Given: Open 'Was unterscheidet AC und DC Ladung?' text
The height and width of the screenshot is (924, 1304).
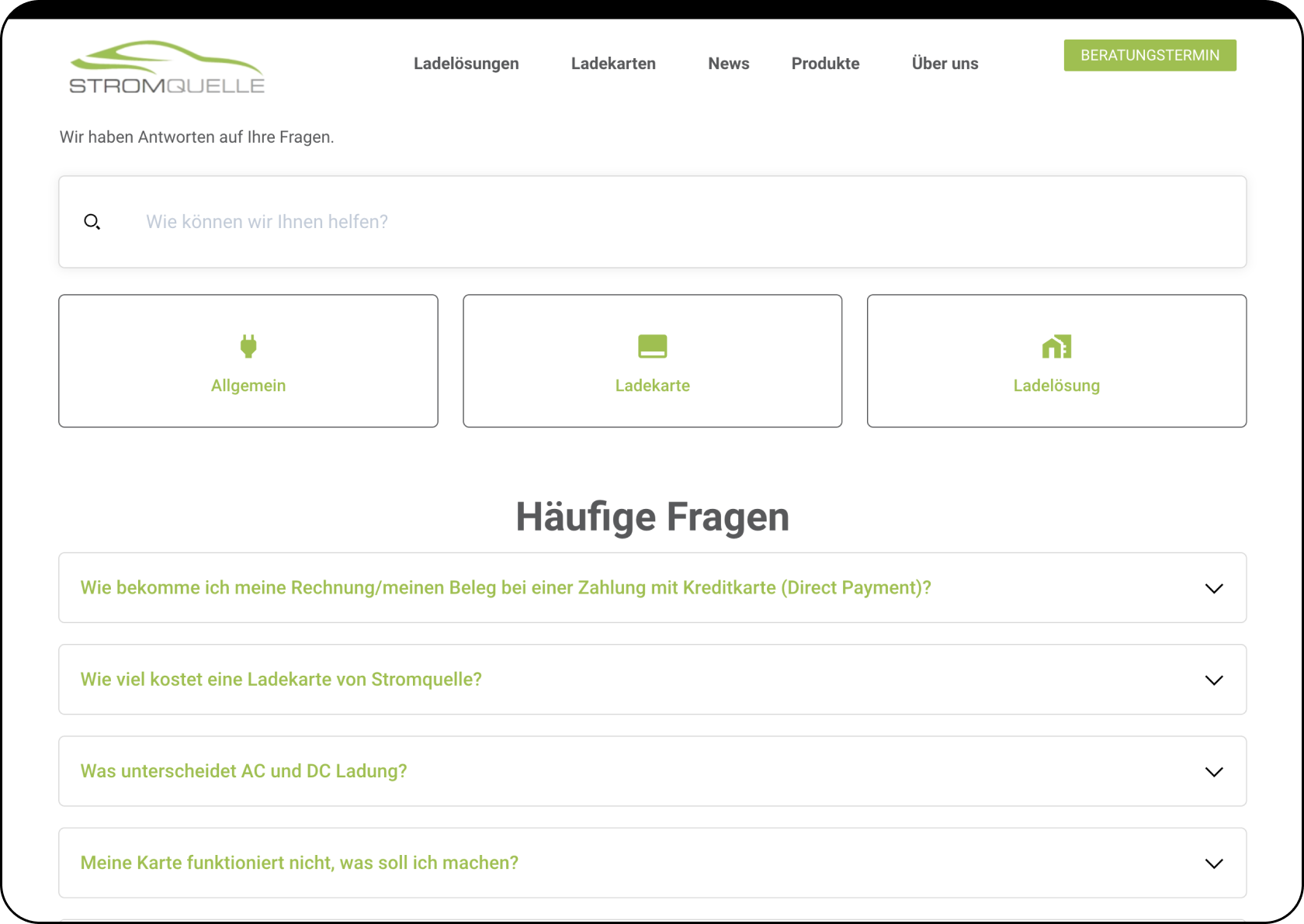Looking at the screenshot, I should (x=244, y=771).
